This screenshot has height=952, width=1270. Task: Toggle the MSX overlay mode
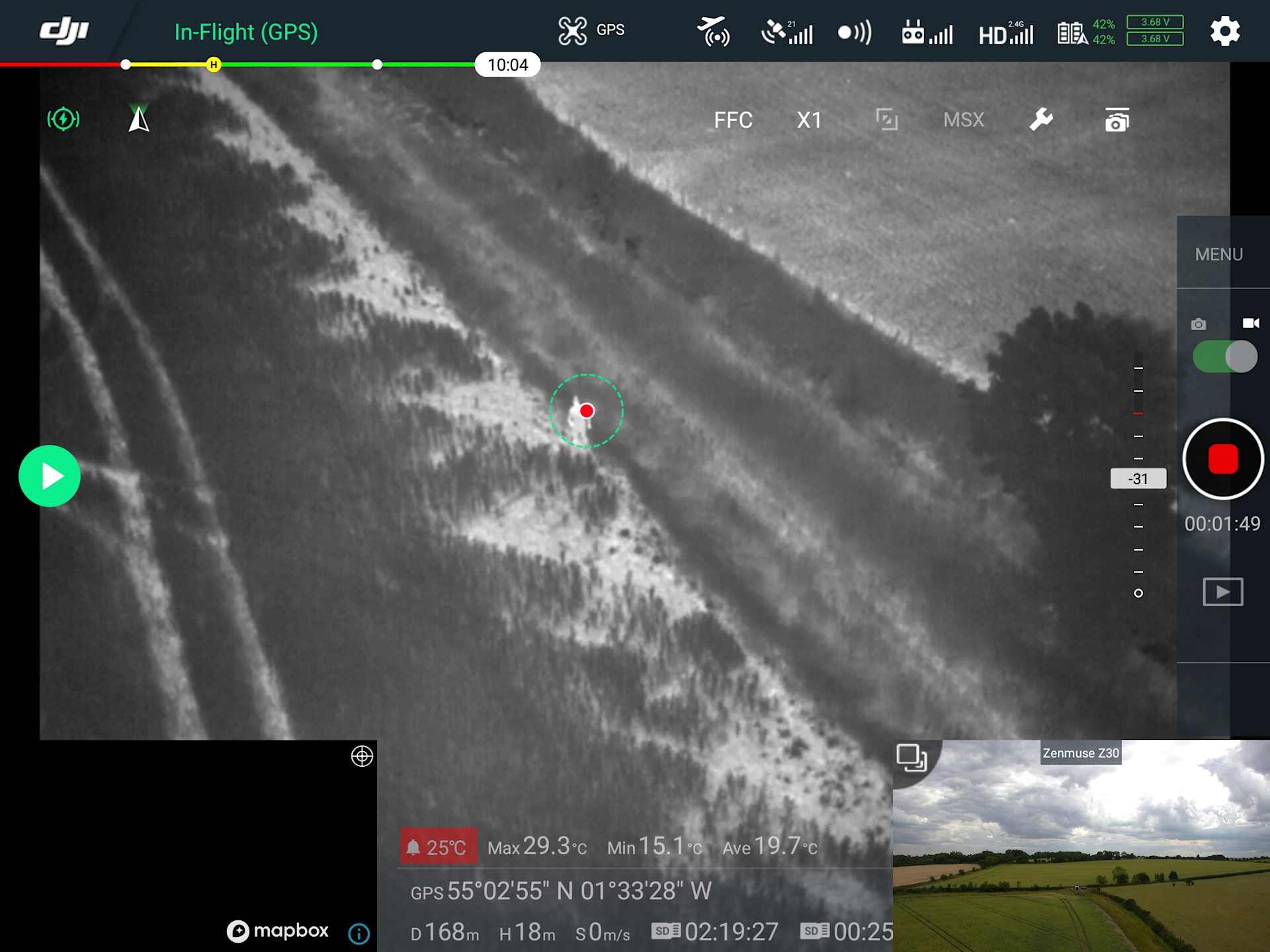pyautogui.click(x=963, y=120)
